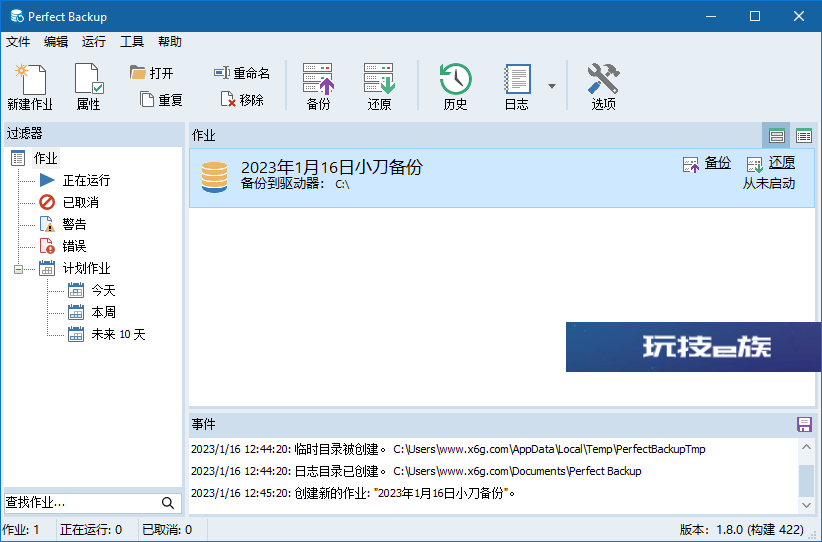Filter jobs by 警告
This screenshot has height=542, width=822.
coord(74,224)
